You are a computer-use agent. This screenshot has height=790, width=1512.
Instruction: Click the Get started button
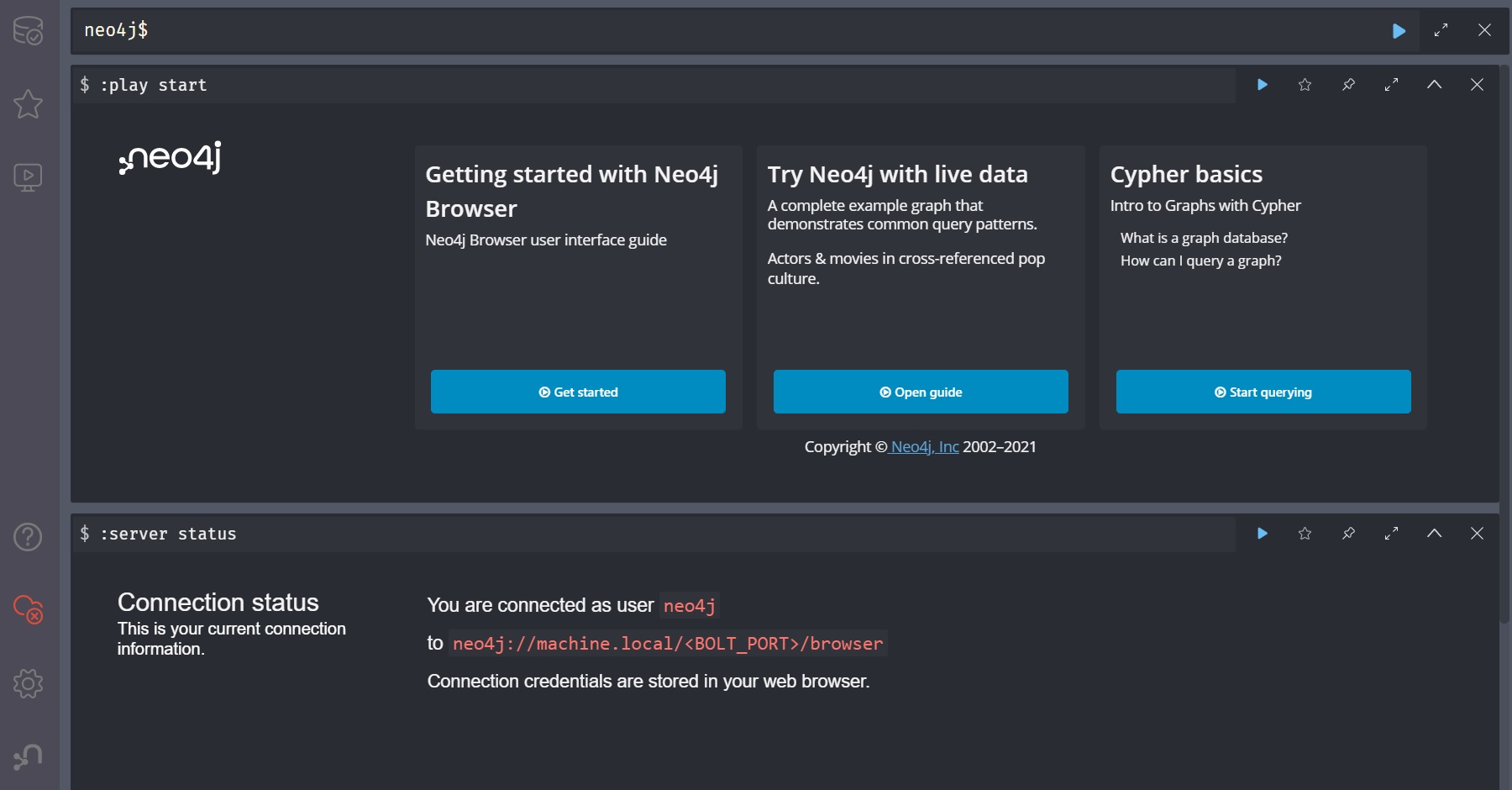click(578, 392)
